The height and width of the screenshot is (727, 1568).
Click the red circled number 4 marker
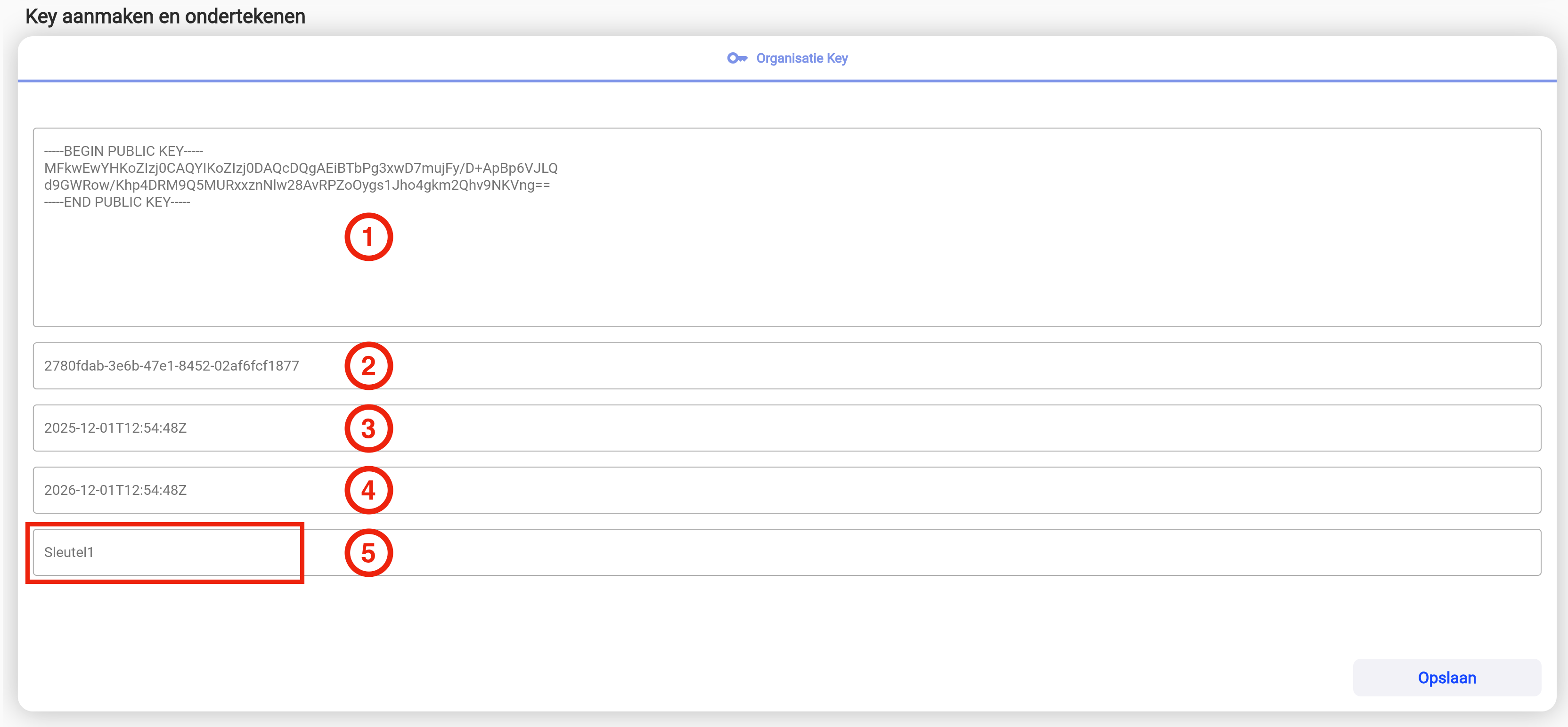point(368,490)
